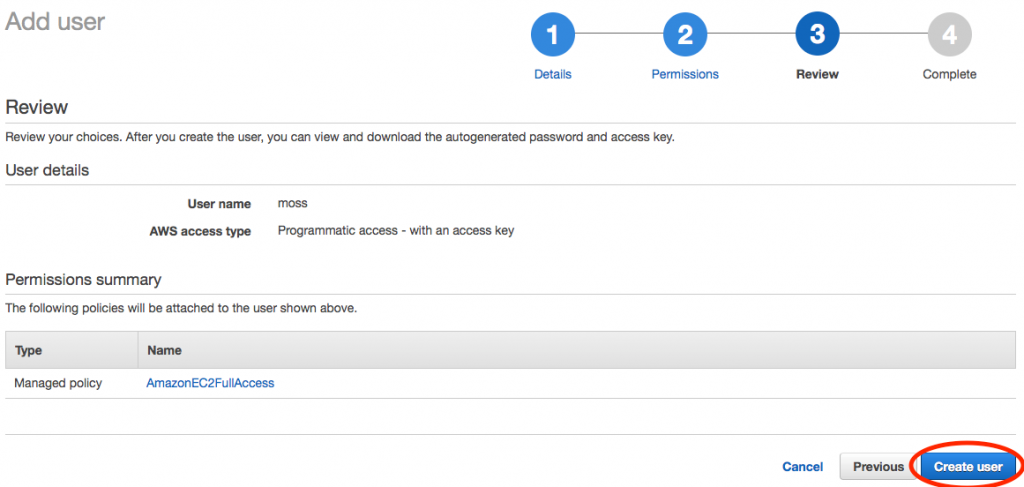Click the Create user button
The image size is (1024, 487).
pos(968,467)
